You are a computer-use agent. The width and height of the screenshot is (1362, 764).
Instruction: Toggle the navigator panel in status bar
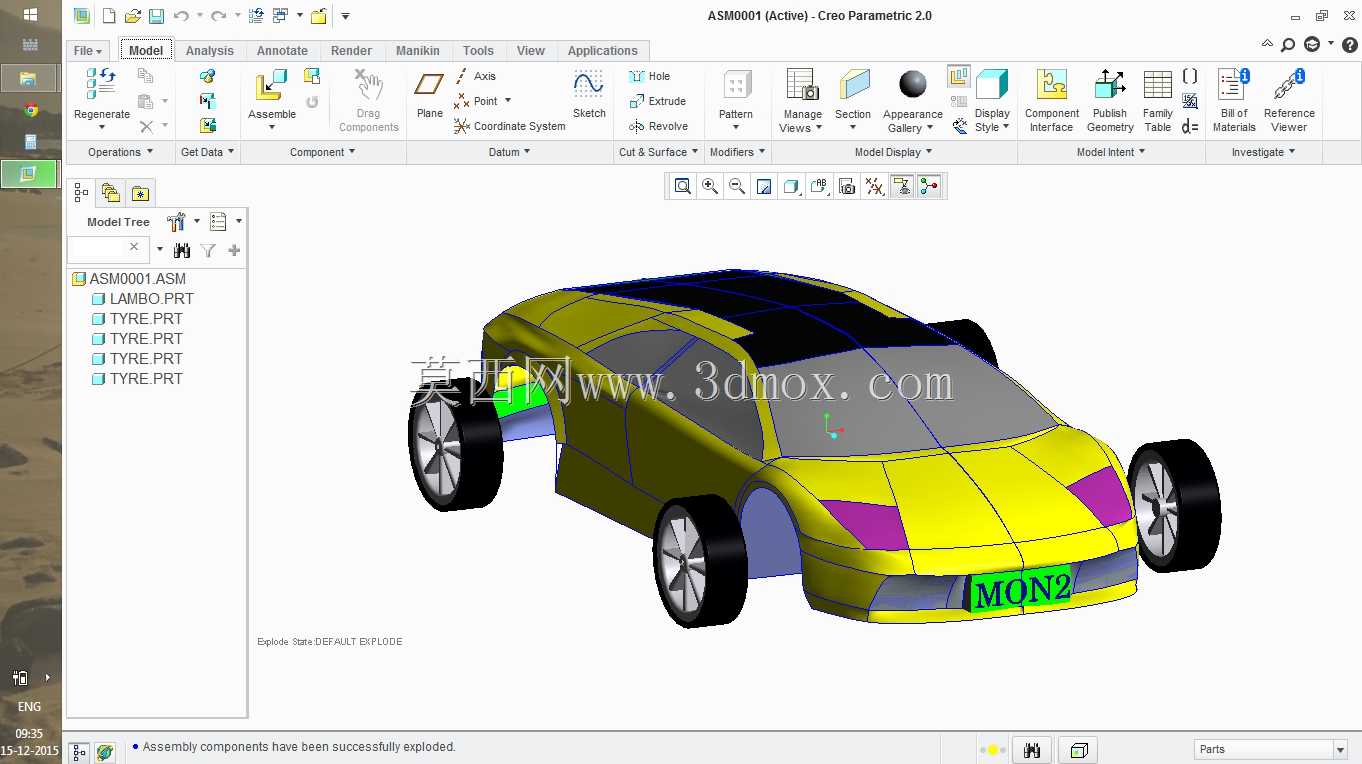pos(80,752)
